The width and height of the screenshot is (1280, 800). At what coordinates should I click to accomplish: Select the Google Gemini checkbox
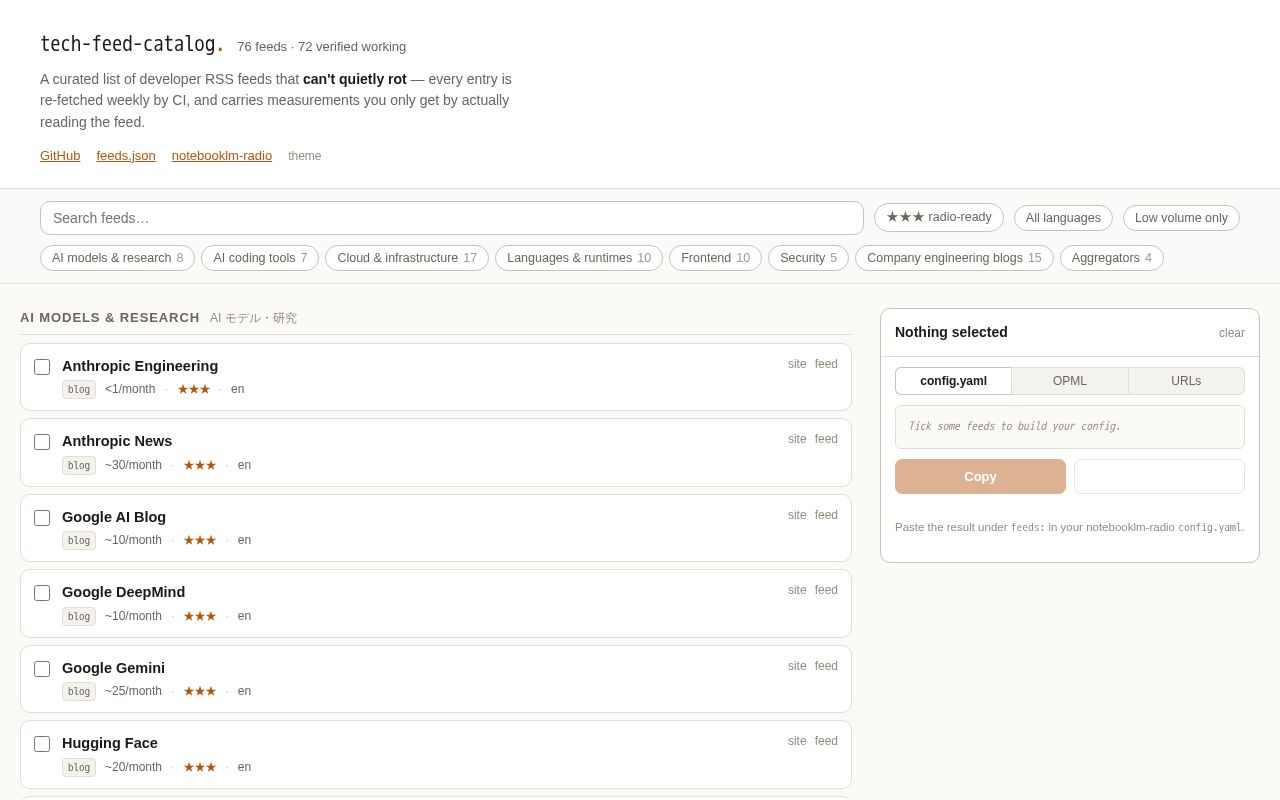42,669
